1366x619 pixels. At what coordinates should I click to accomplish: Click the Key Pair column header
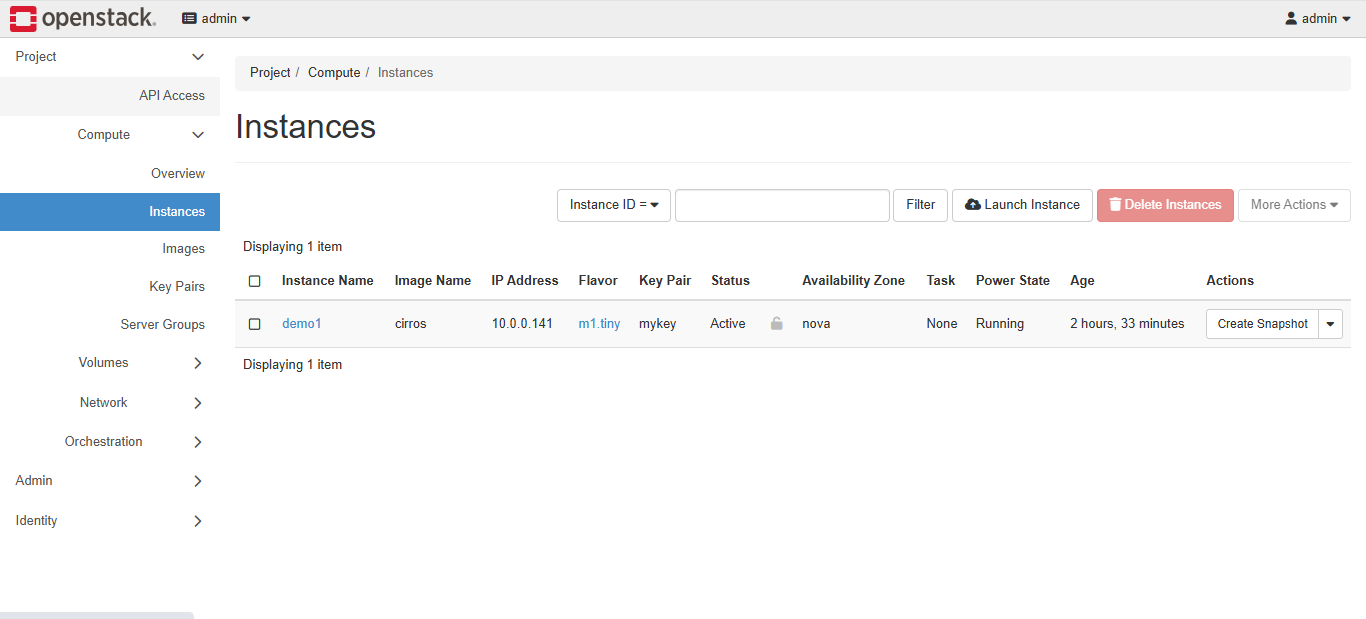point(665,281)
